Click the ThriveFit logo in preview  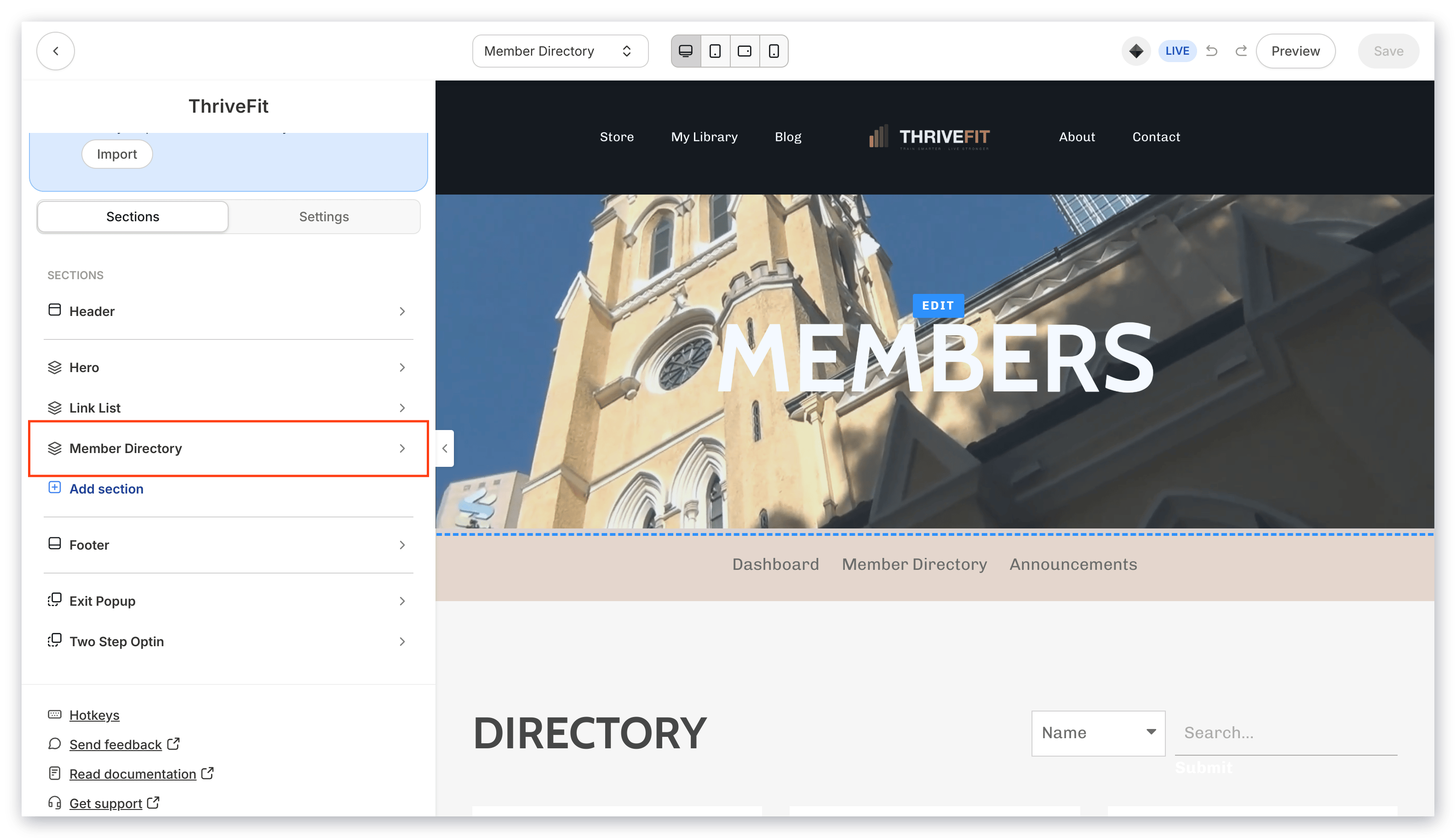(x=929, y=137)
